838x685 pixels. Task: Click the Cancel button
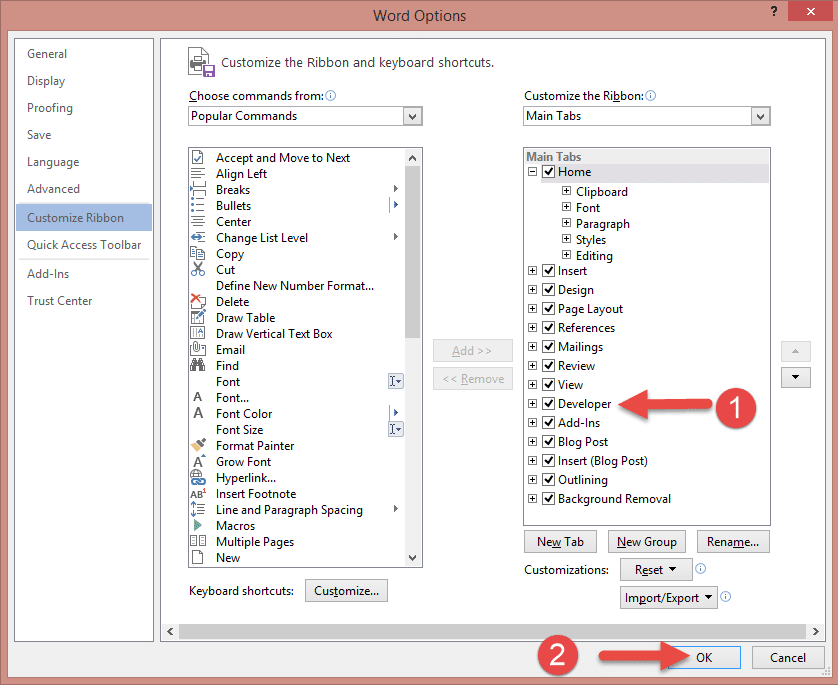(x=788, y=657)
